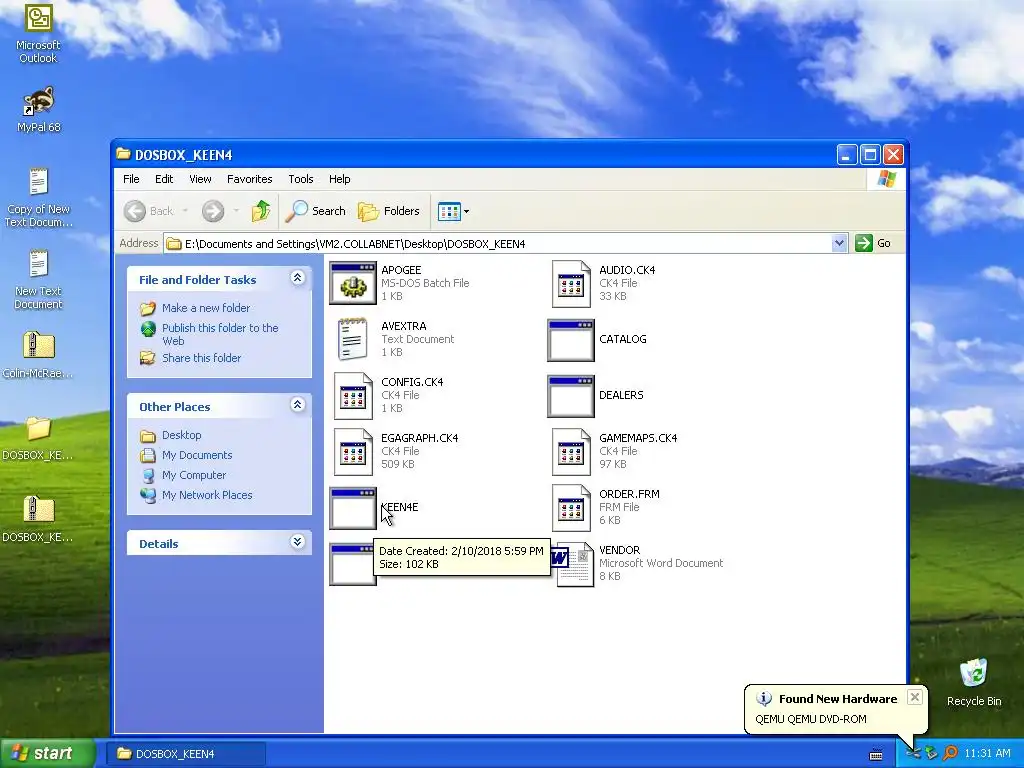Screen dimensions: 1024x768
Task: Go to My Network Places
Action: click(207, 495)
